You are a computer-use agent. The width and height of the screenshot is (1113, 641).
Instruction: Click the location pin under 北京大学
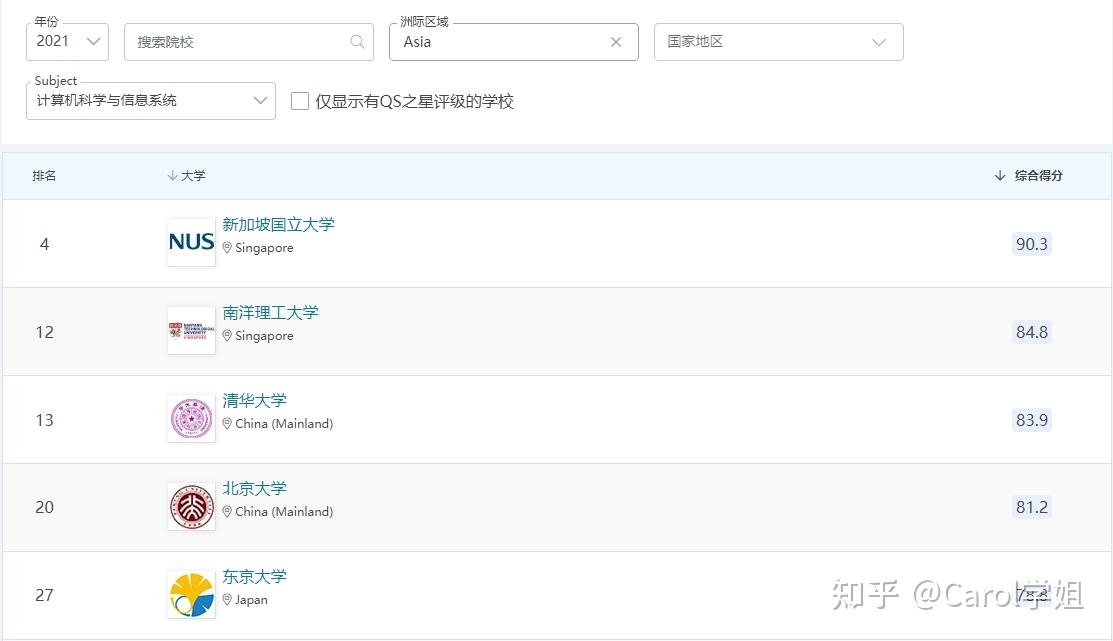(227, 512)
